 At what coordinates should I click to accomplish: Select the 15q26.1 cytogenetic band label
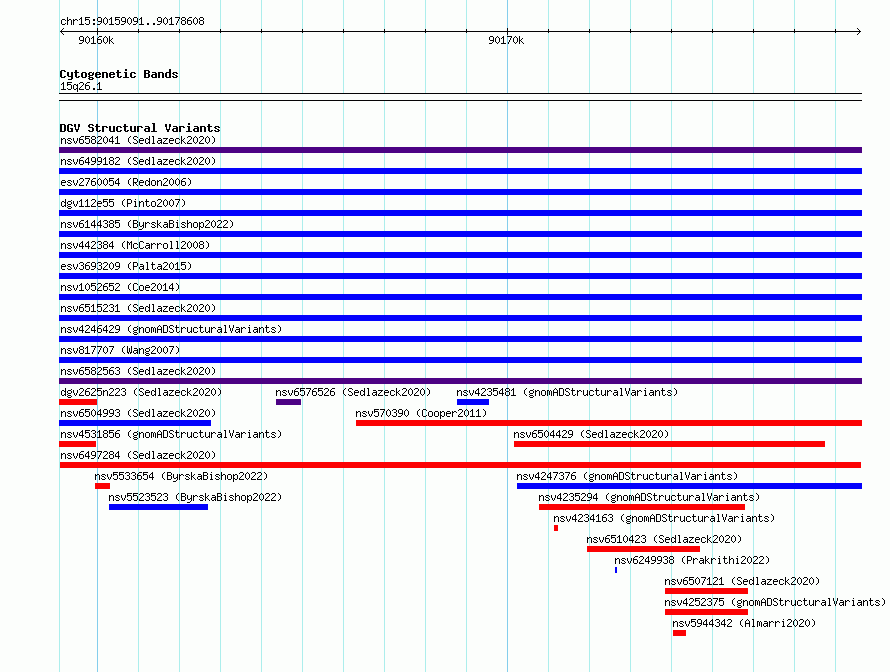click(x=81, y=86)
